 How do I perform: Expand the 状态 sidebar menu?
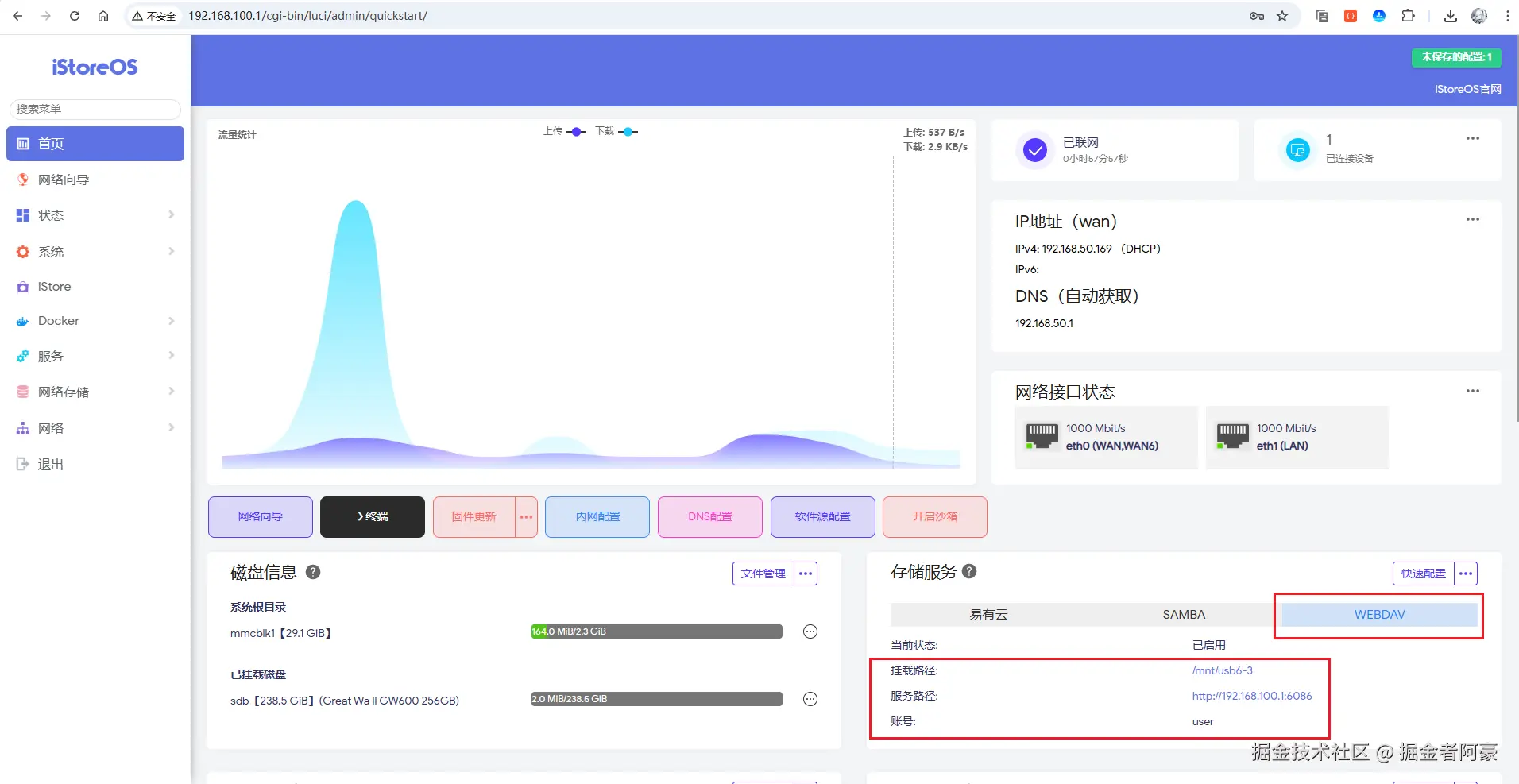point(95,215)
